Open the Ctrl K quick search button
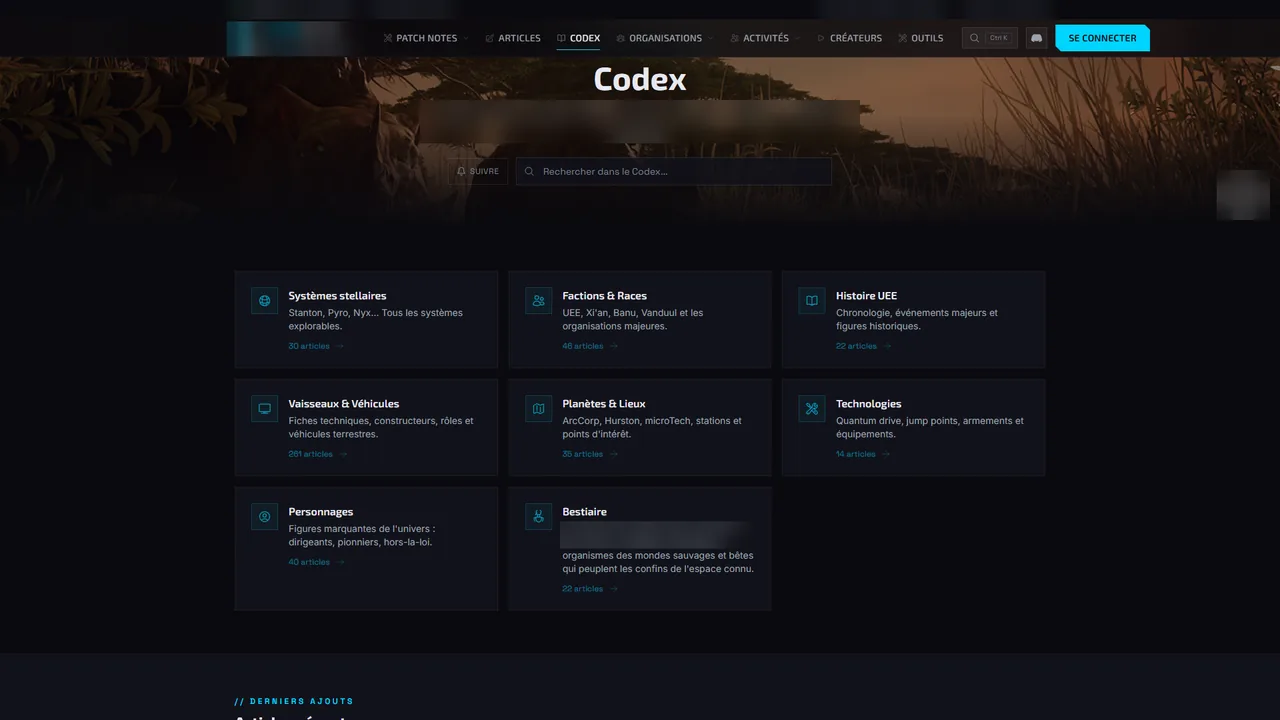 pos(990,38)
